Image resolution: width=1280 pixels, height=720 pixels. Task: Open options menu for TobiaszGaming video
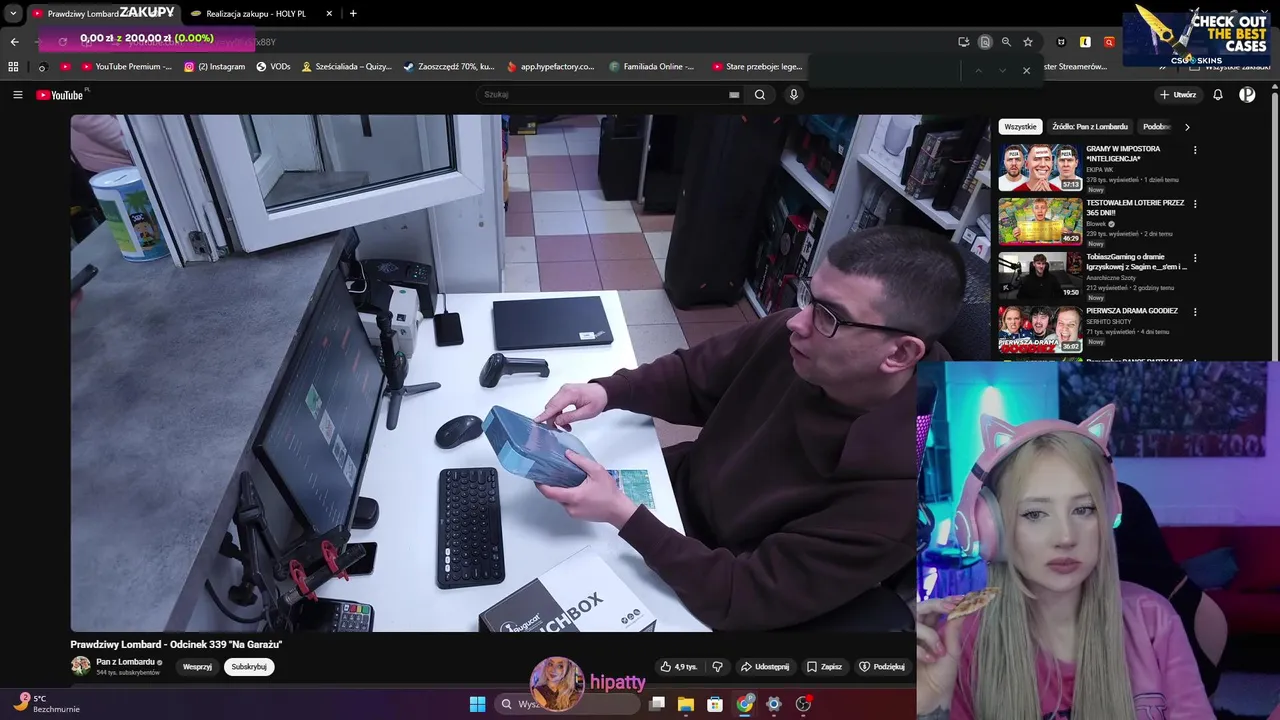point(1195,258)
